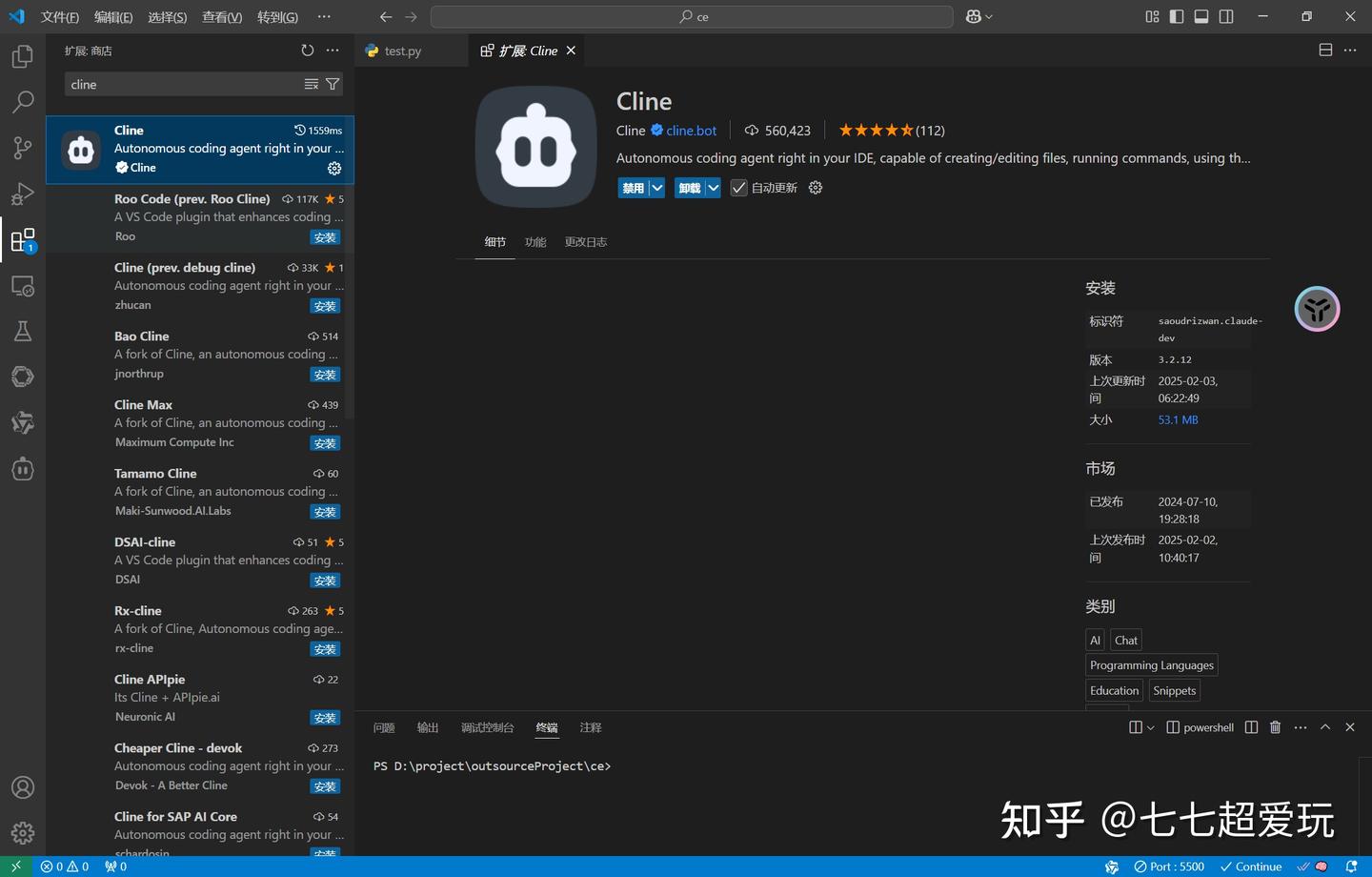Go back in navigation history
Image resolution: width=1372 pixels, height=877 pixels.
point(385,16)
